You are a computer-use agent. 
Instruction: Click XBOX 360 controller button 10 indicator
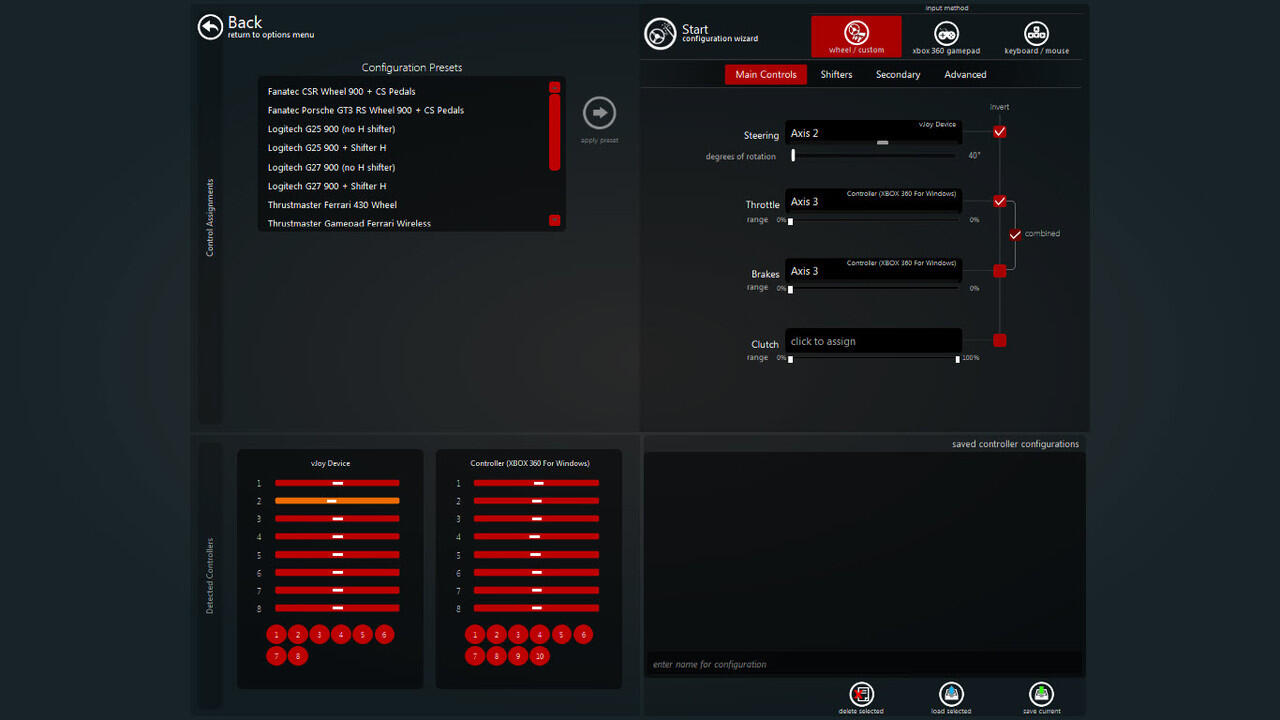540,656
